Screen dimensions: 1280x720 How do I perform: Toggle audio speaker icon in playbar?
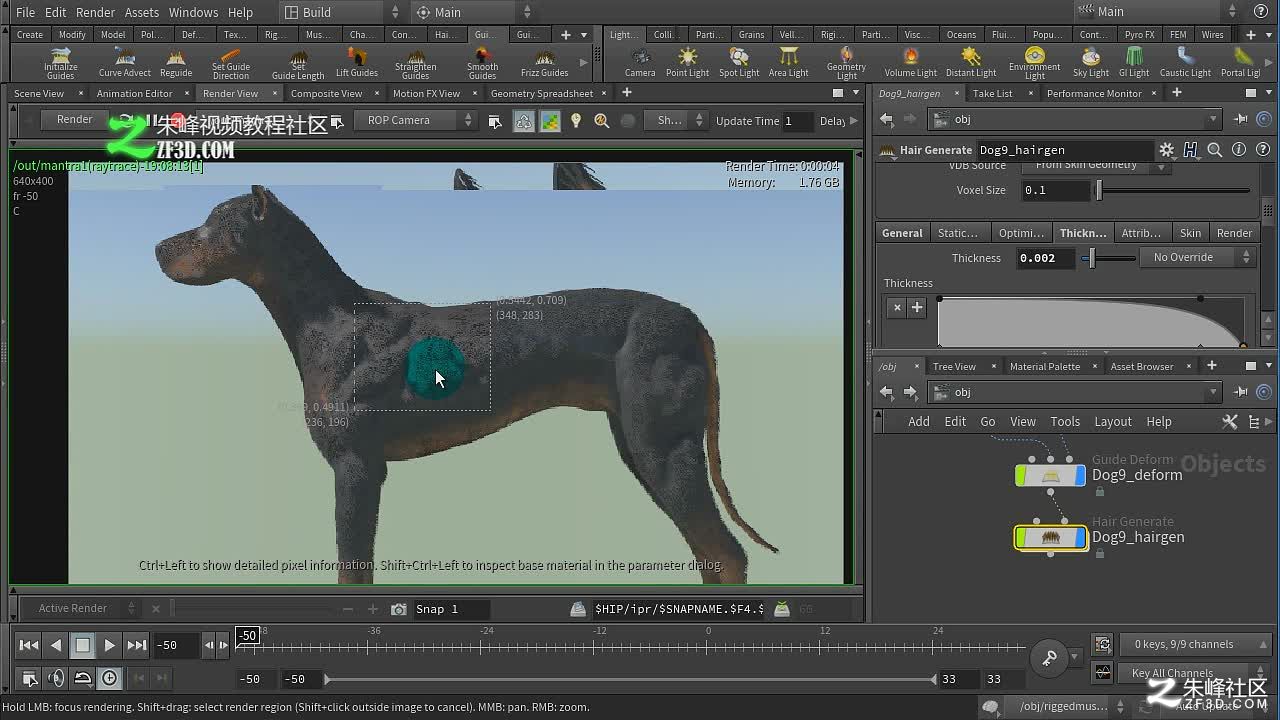pyautogui.click(x=56, y=678)
